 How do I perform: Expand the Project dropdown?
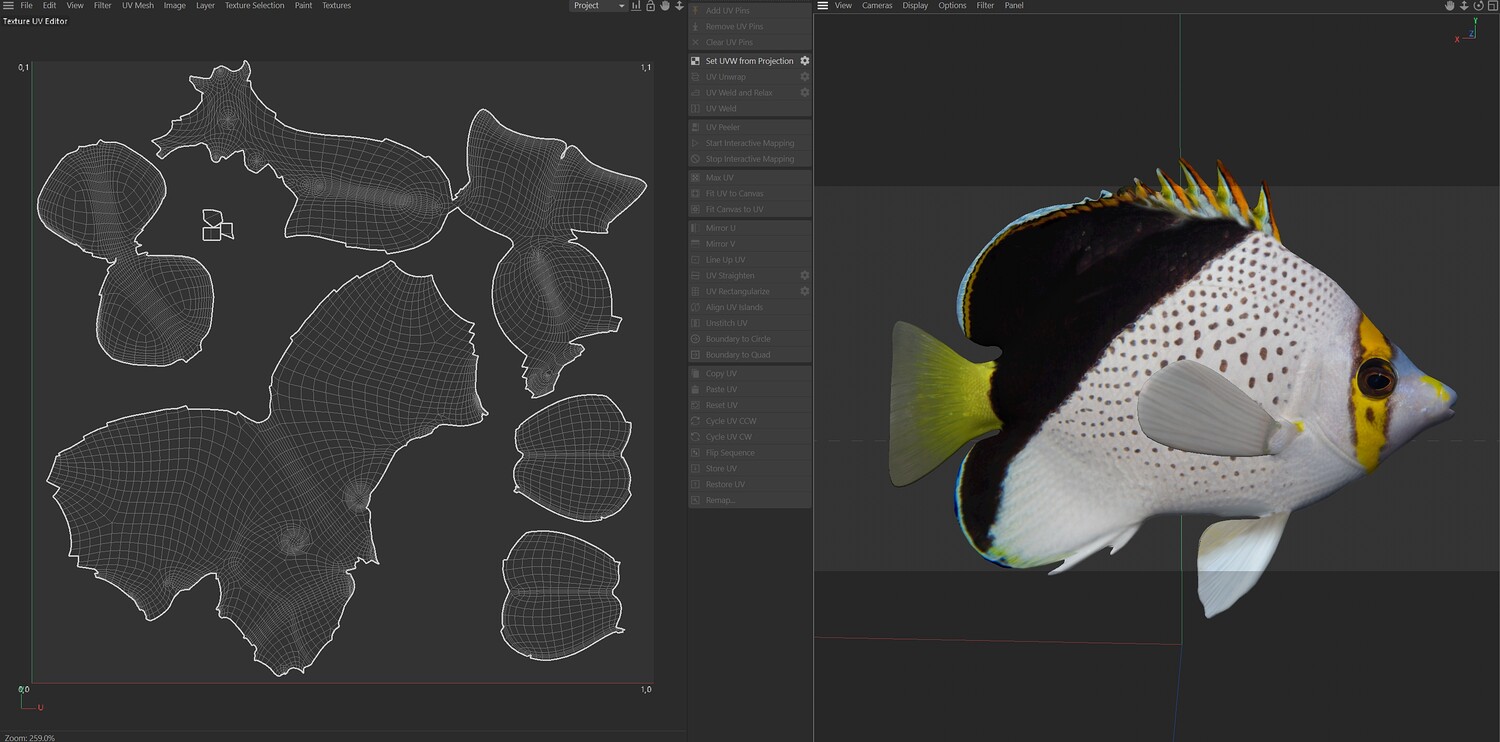[x=598, y=6]
